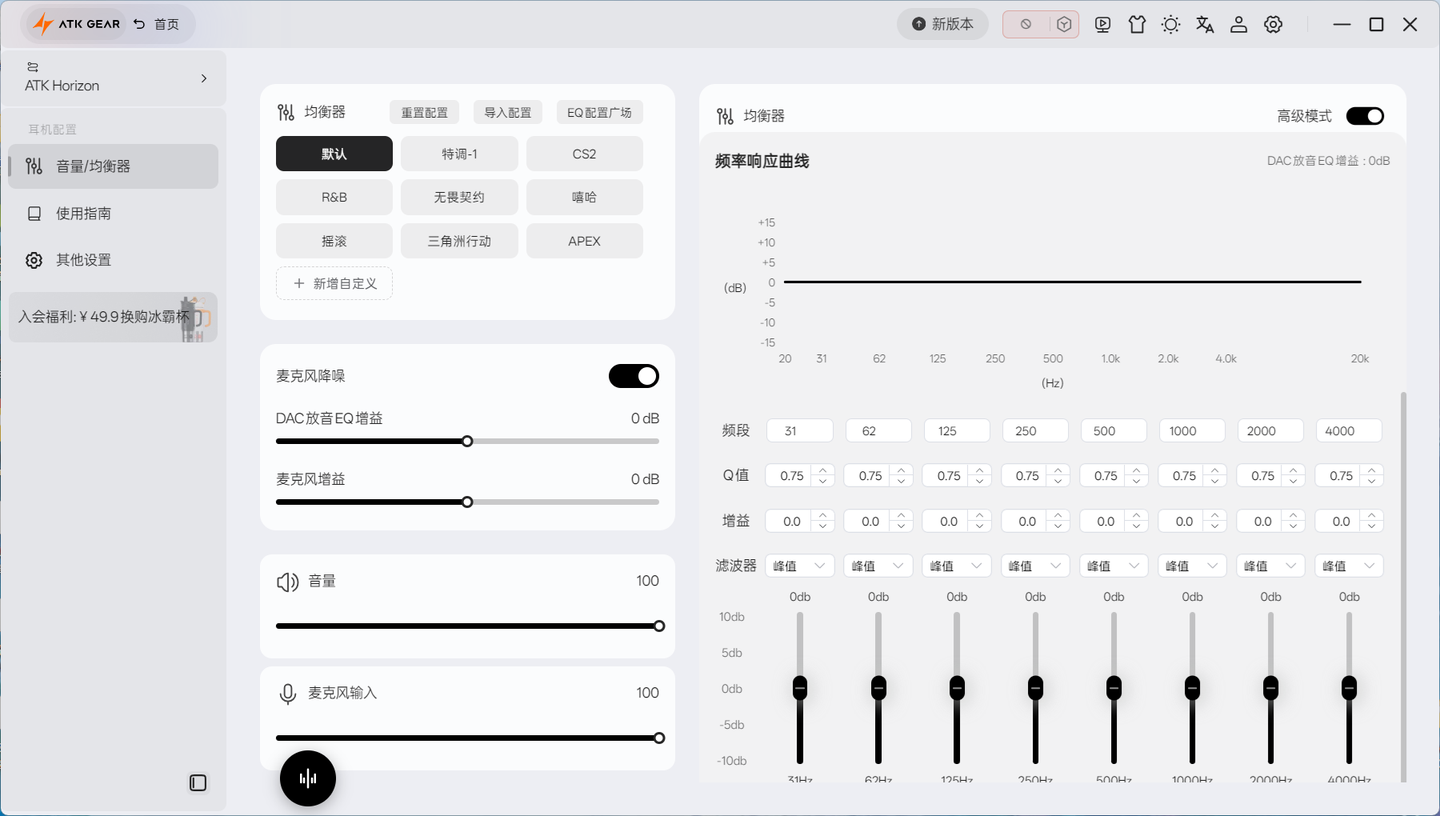Click the DAC放音EQ增益 slider handle
The image size is (1440, 816).
(x=467, y=441)
